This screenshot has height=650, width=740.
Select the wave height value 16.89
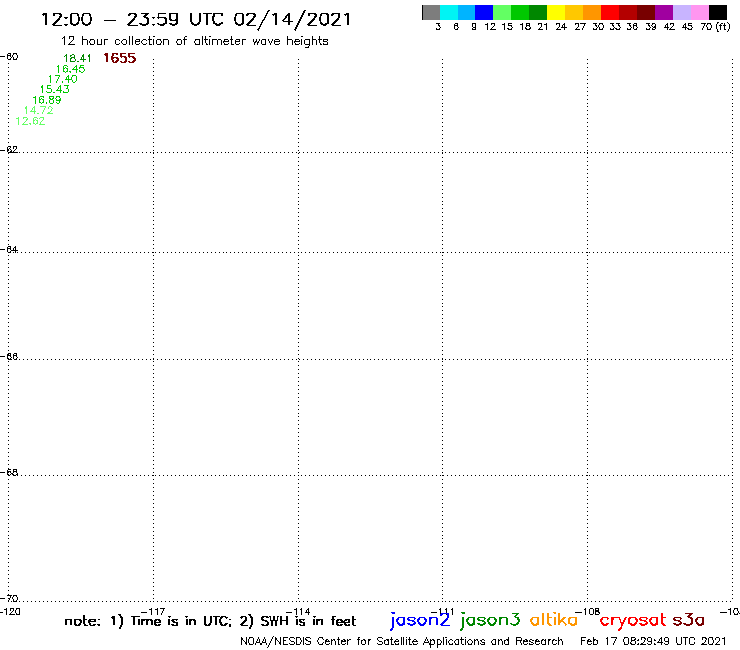(47, 100)
